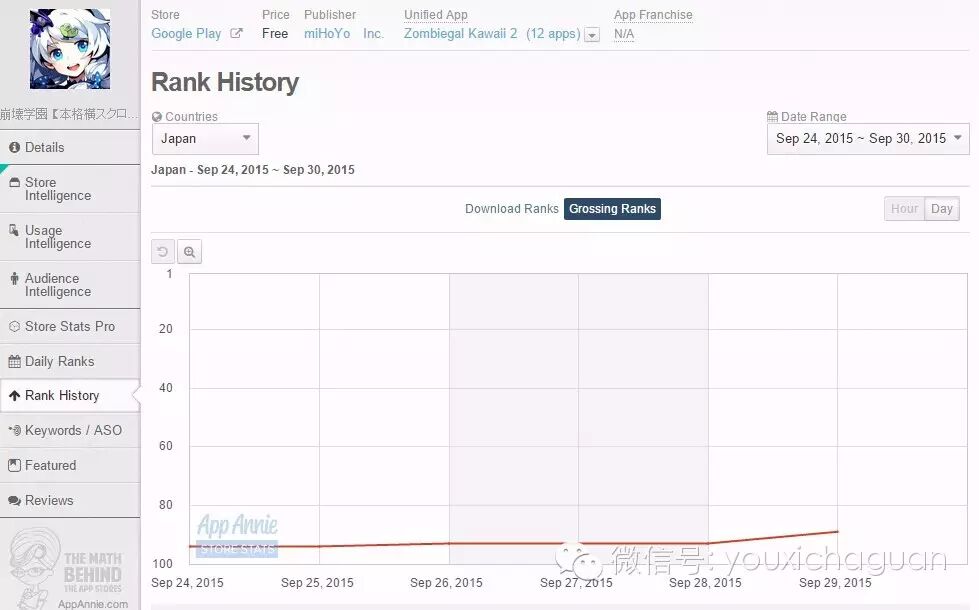Go to Daily Ranks page
The width and height of the screenshot is (979, 610).
tap(70, 362)
